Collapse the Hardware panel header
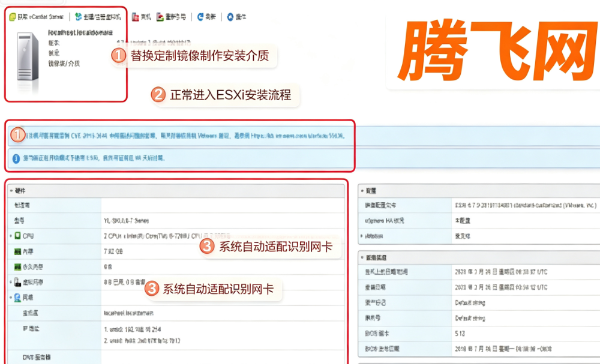This screenshot has height=364, width=600. tap(11, 191)
